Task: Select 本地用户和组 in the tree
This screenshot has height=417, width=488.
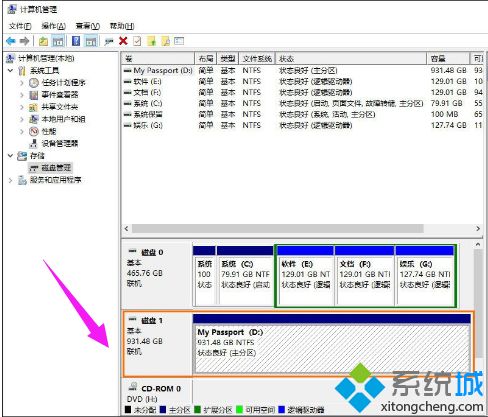Action: pyautogui.click(x=63, y=119)
